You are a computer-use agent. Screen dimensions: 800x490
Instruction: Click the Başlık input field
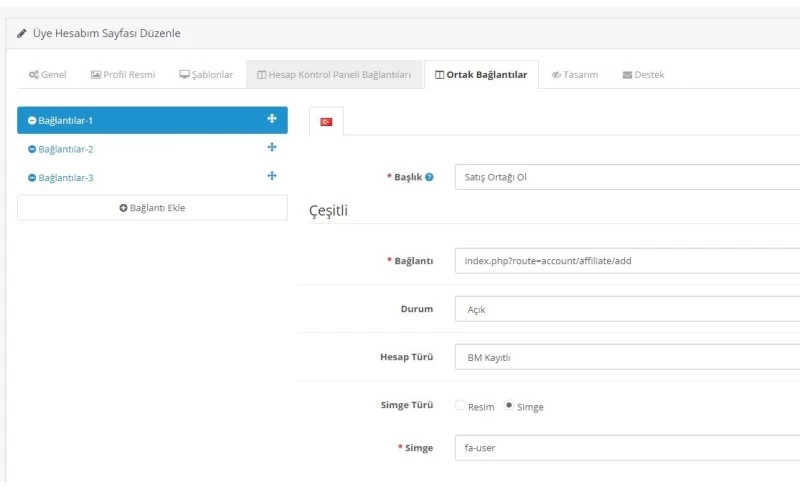627,177
